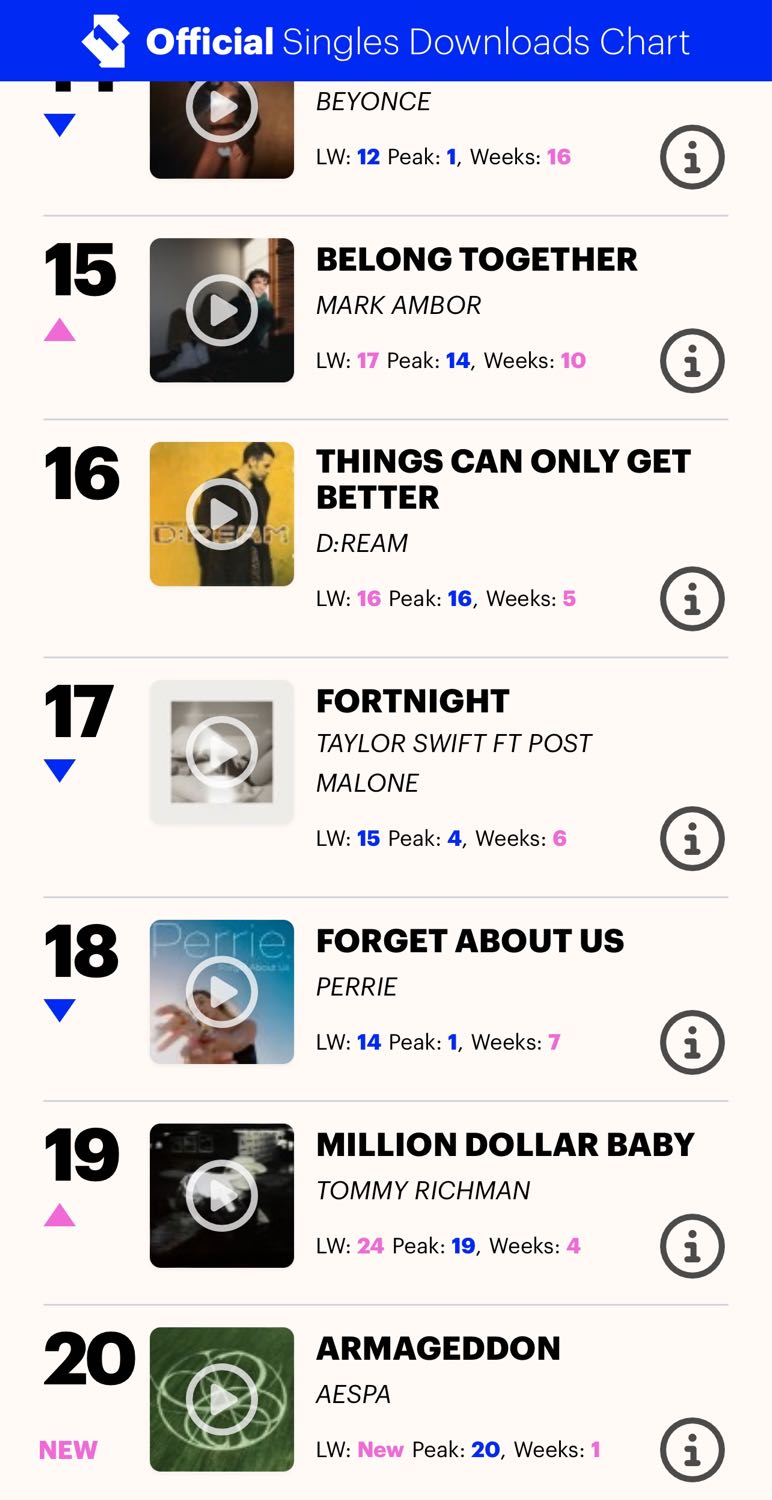Open info for Belong Together
Screen dimensions: 772x1500
click(x=692, y=361)
